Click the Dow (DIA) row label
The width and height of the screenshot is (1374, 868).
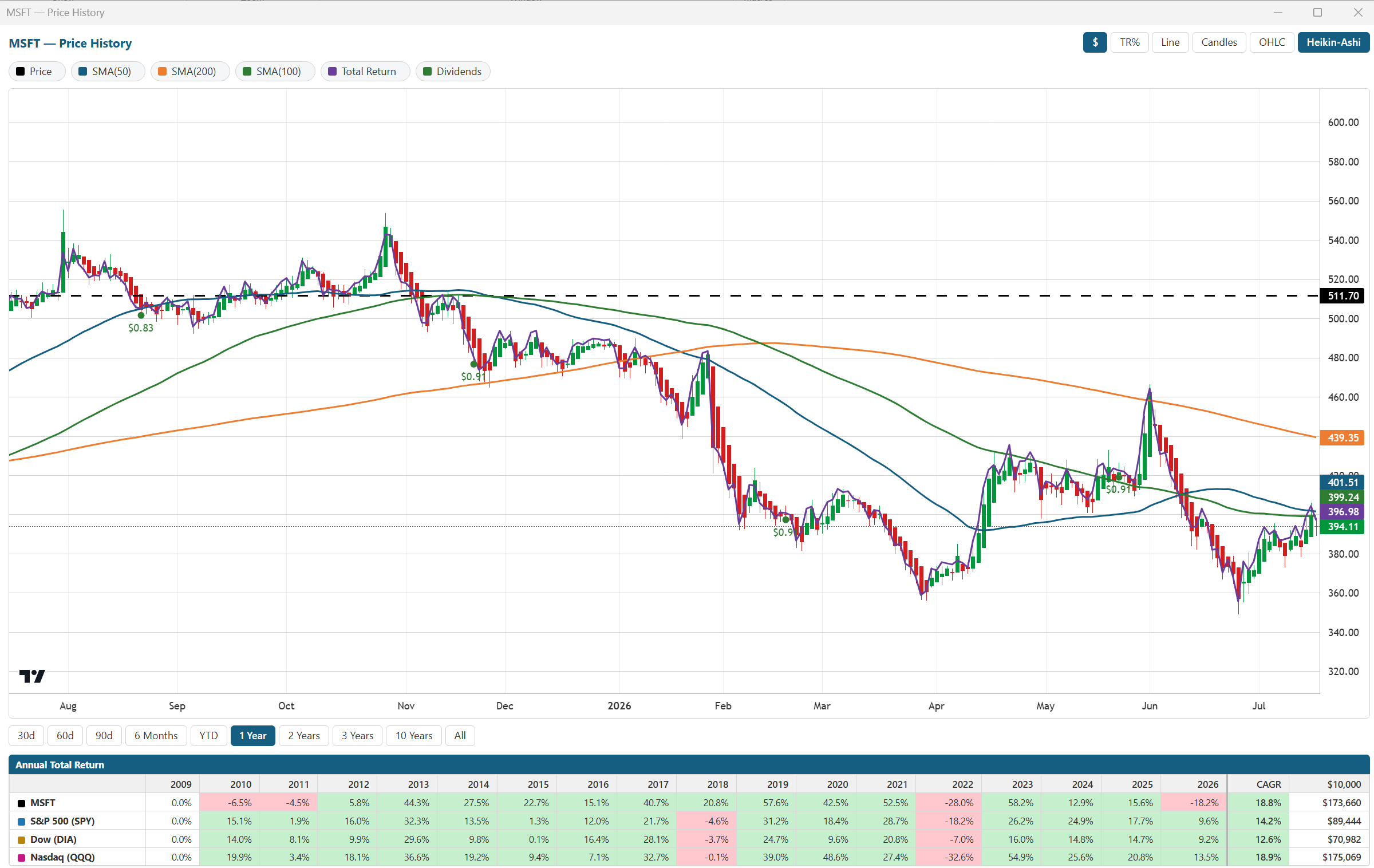click(x=53, y=839)
